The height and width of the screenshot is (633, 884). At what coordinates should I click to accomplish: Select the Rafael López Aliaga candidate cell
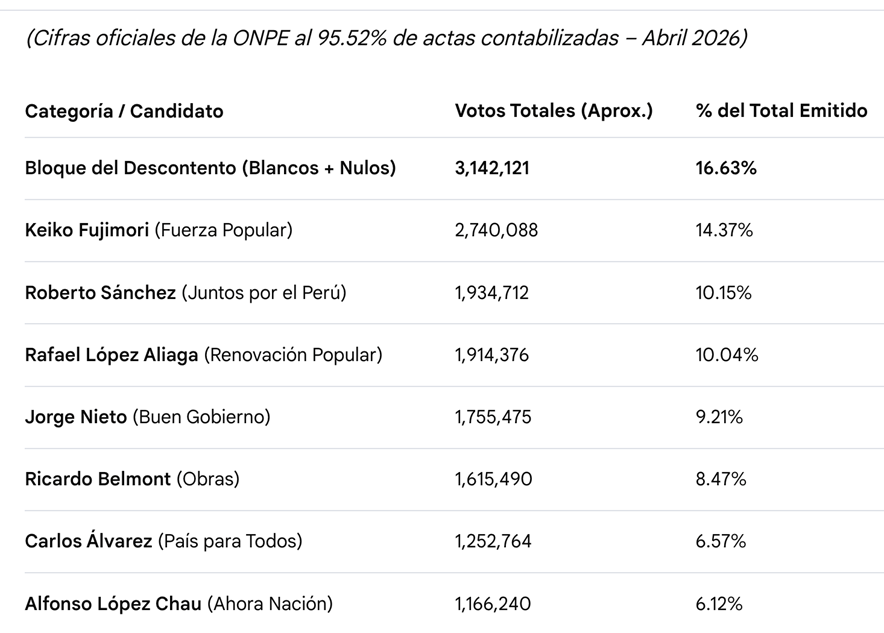click(203, 355)
